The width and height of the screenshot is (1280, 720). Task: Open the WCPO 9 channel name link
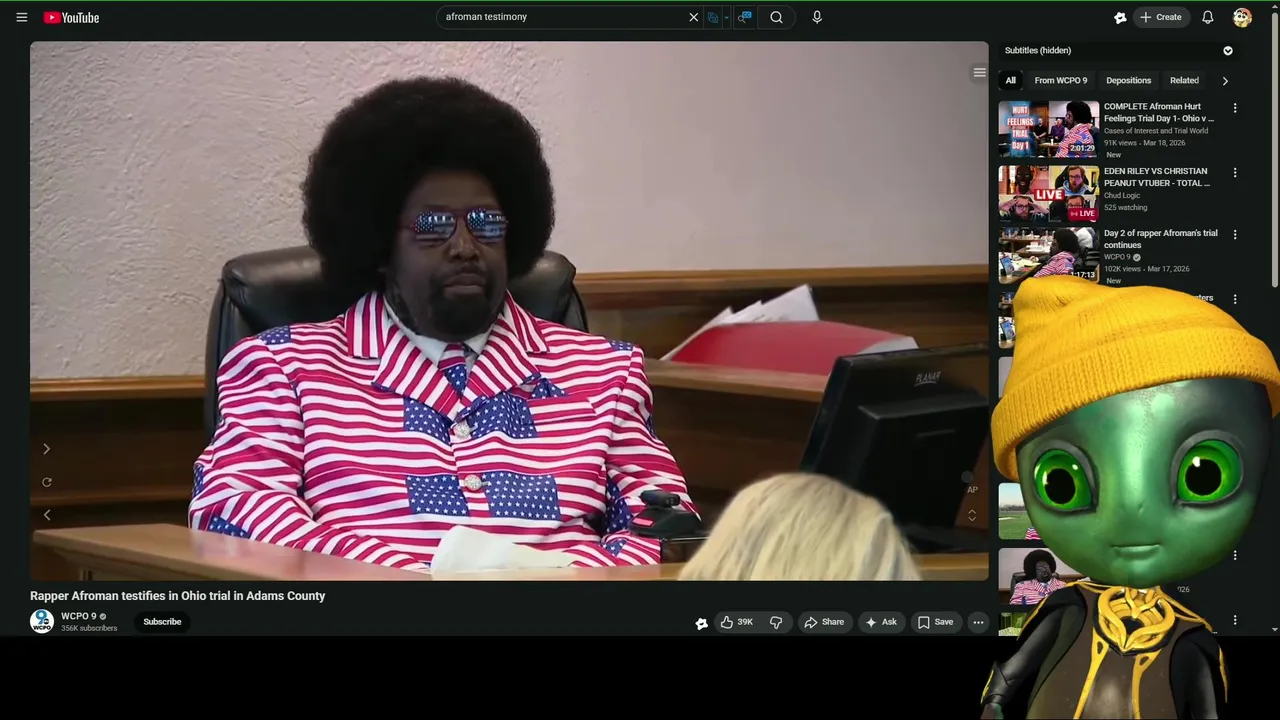[x=78, y=616]
